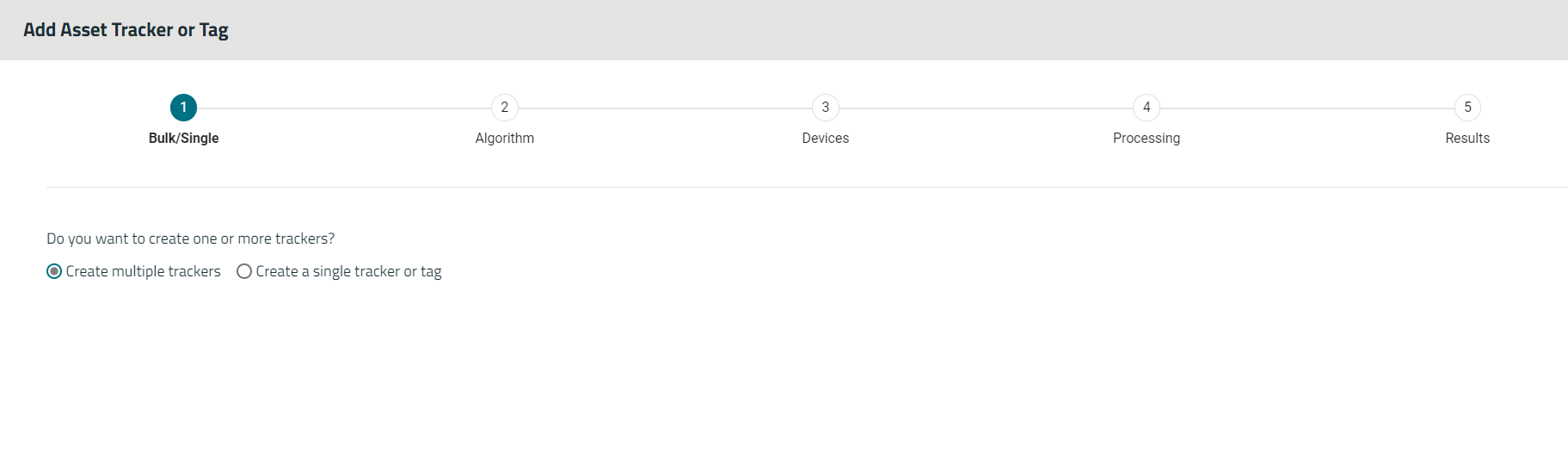Click connector line between steps 4 and 5

tap(1307, 108)
